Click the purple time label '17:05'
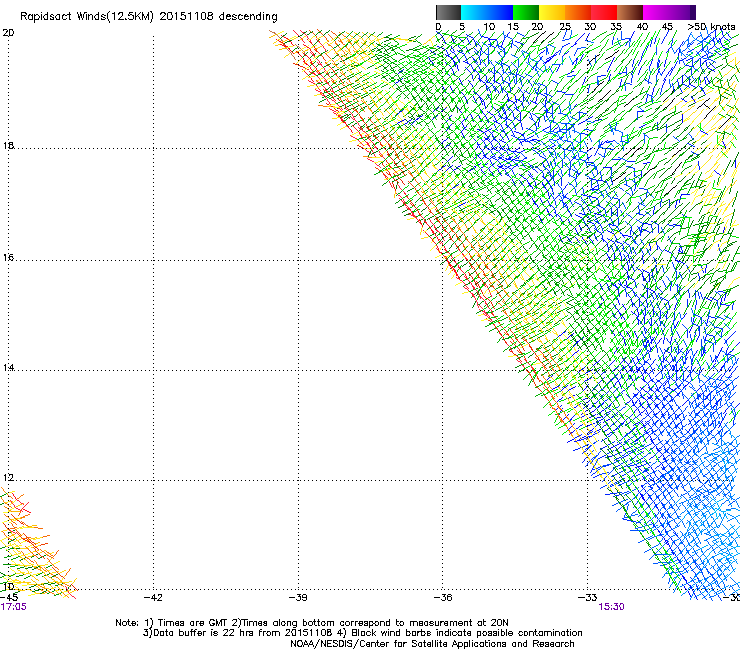The height and width of the screenshot is (650, 740). coord(14,607)
